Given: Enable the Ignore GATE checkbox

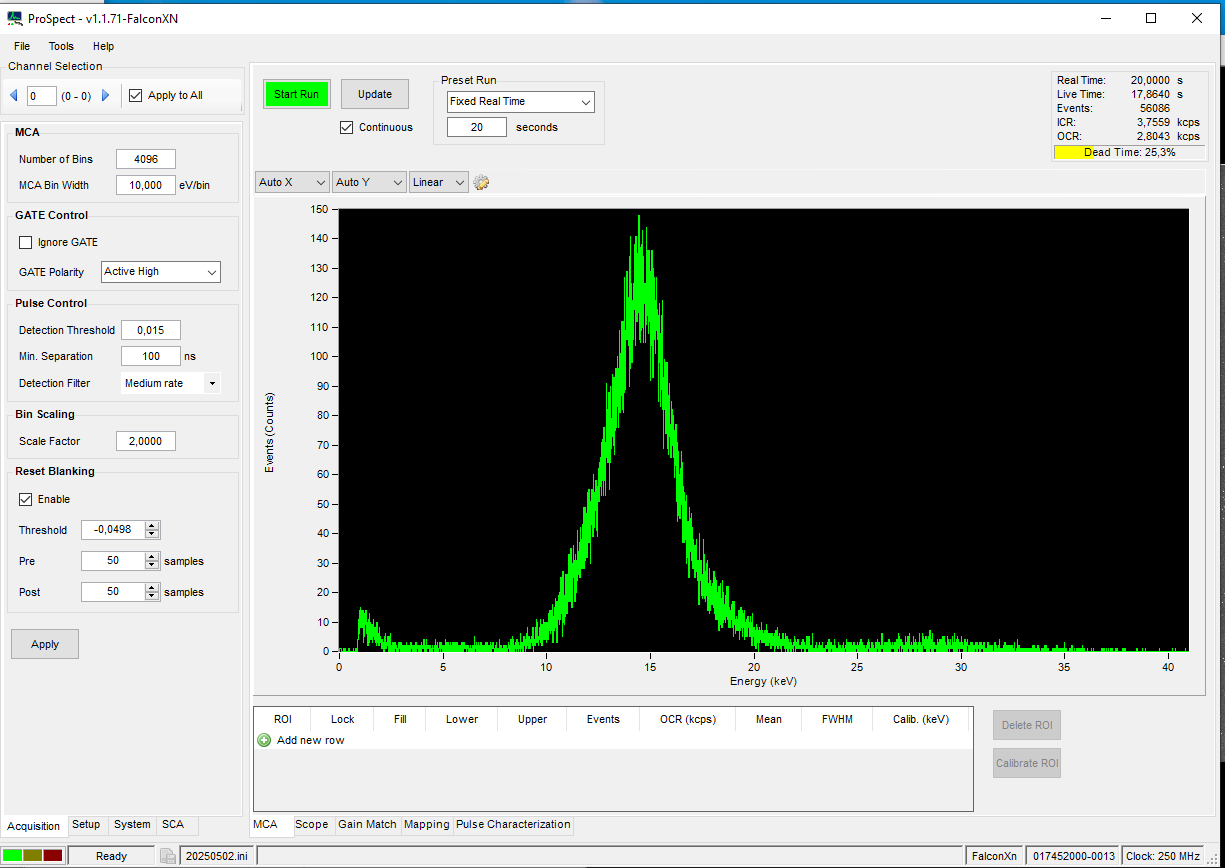Looking at the screenshot, I should (26, 242).
